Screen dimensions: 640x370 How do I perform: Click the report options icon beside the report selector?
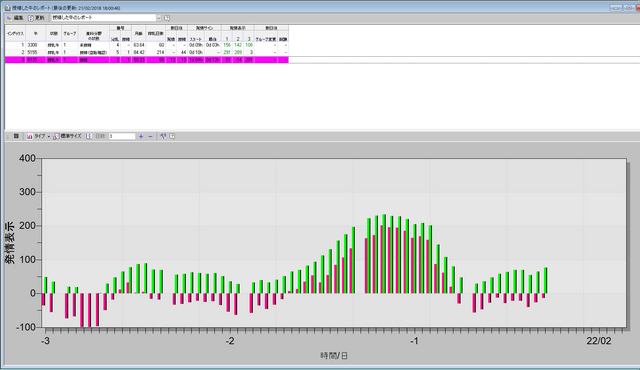(x=167, y=18)
